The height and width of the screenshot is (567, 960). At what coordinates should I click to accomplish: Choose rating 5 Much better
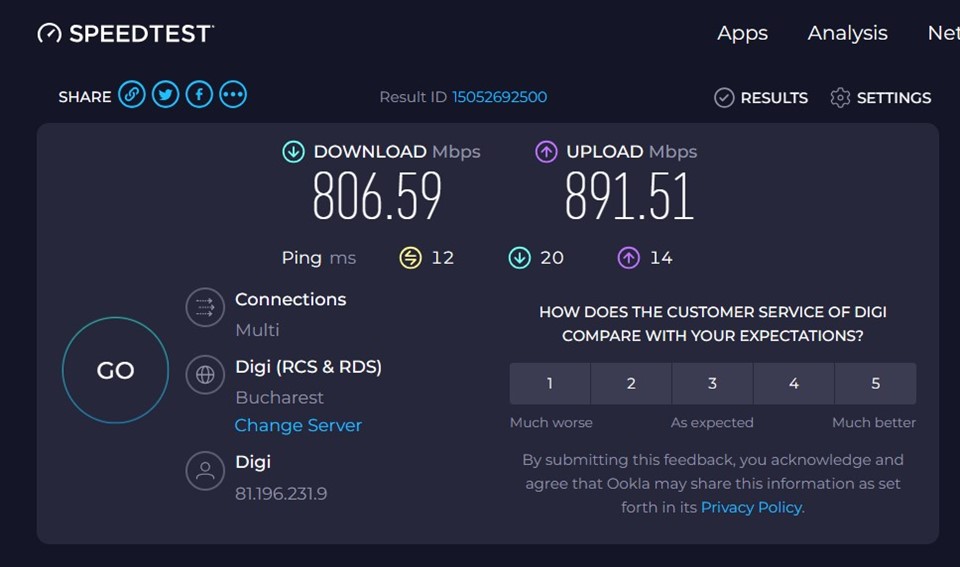pos(875,384)
